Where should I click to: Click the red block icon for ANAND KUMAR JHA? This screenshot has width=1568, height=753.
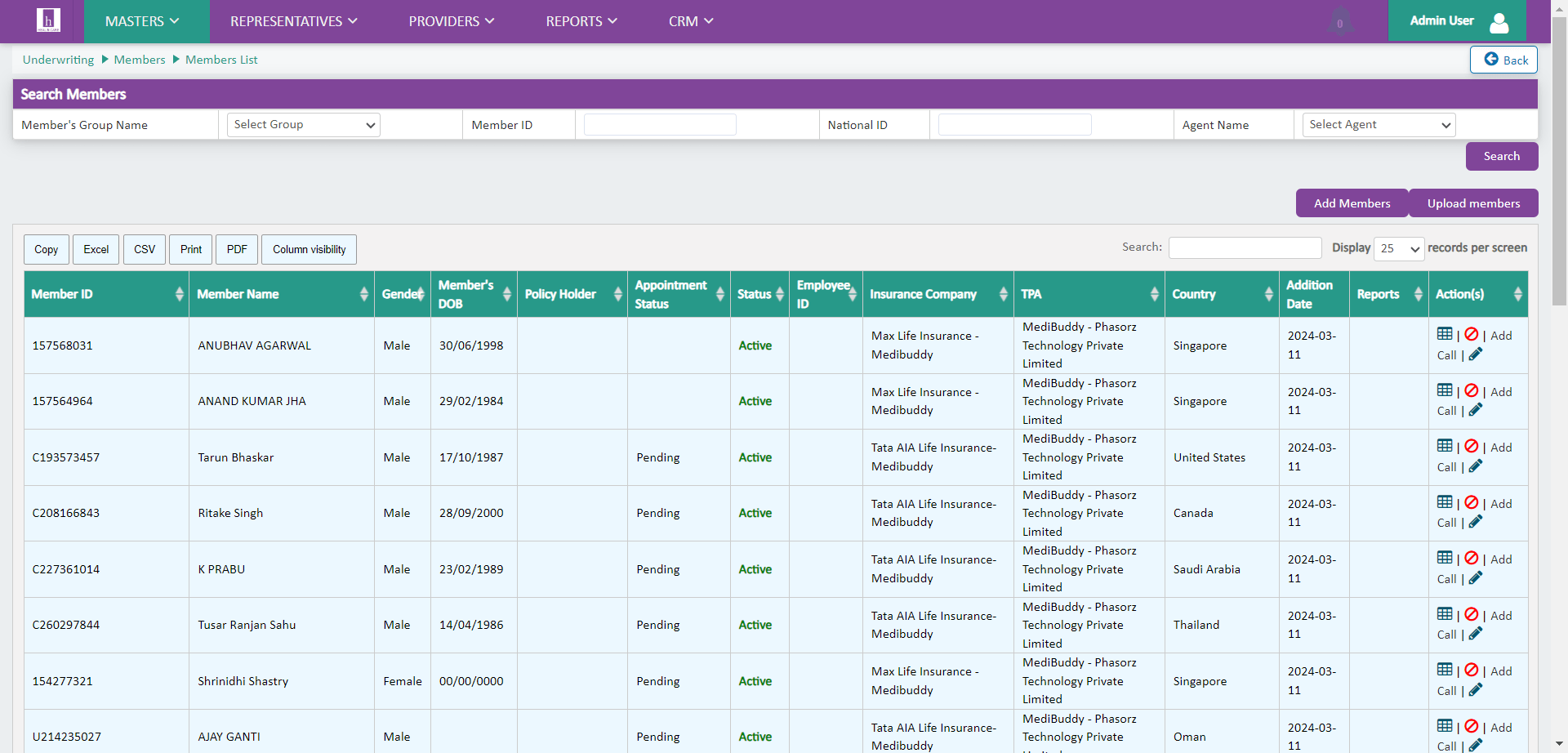pyautogui.click(x=1471, y=390)
